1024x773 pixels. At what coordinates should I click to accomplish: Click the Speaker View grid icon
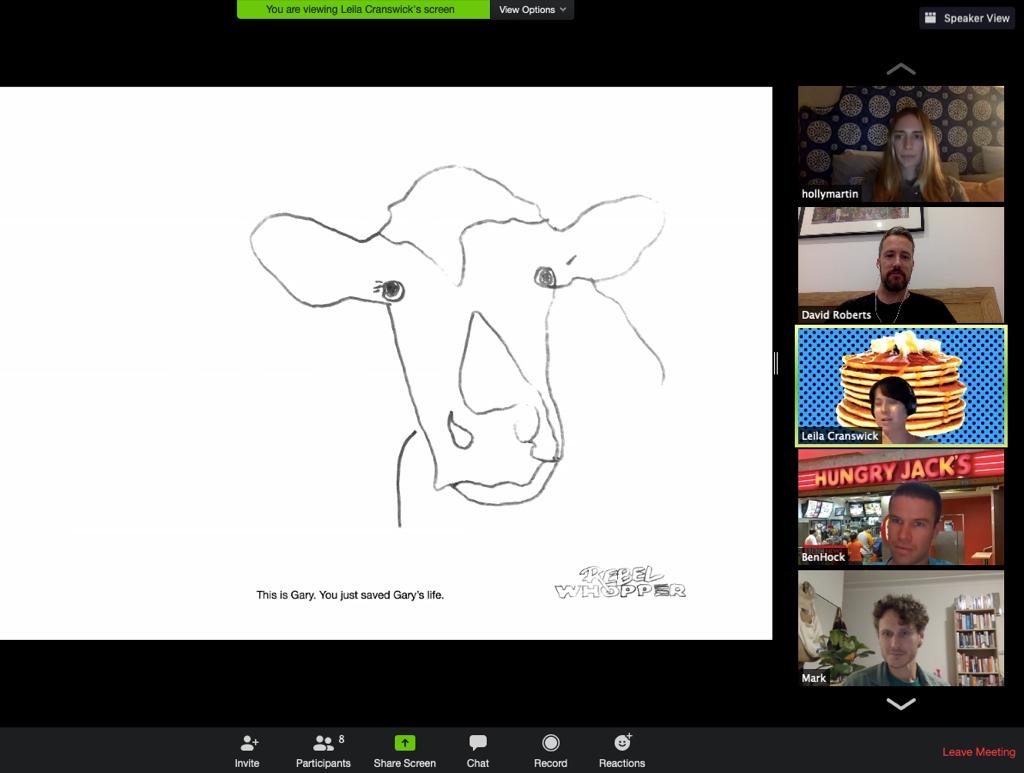coord(931,18)
